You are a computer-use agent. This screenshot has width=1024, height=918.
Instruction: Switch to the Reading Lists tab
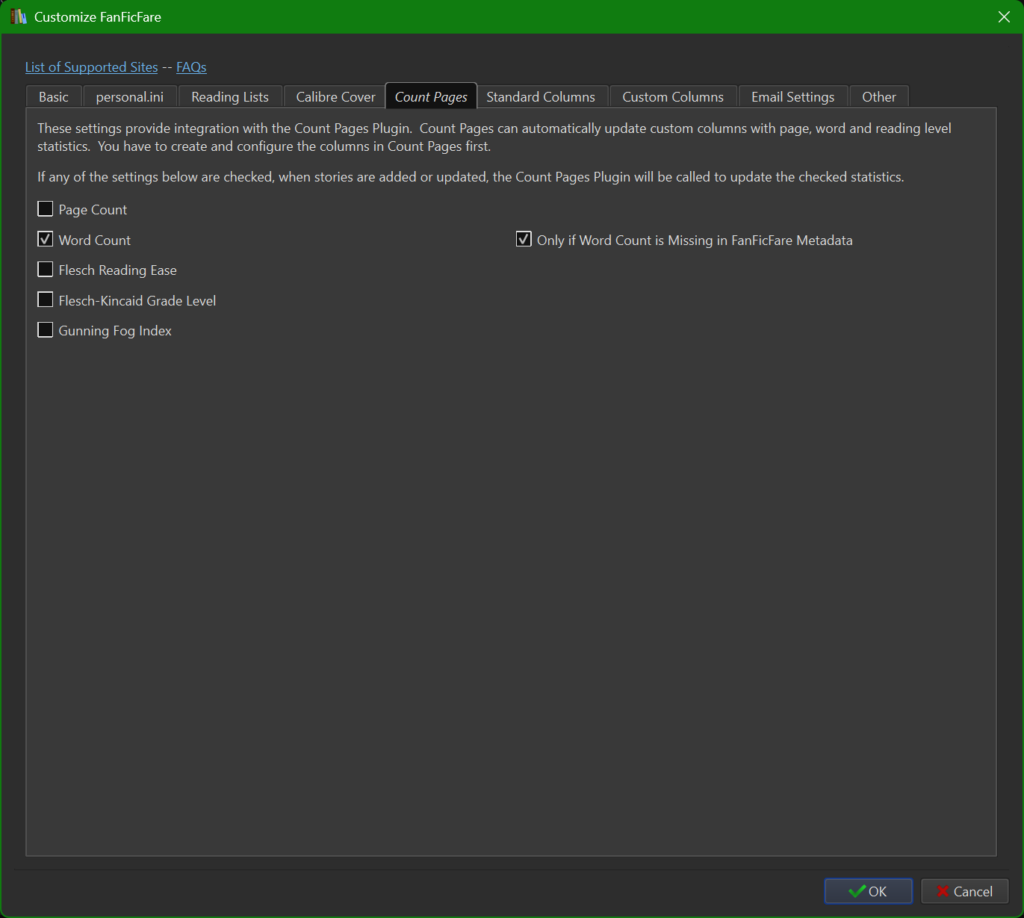(x=230, y=96)
